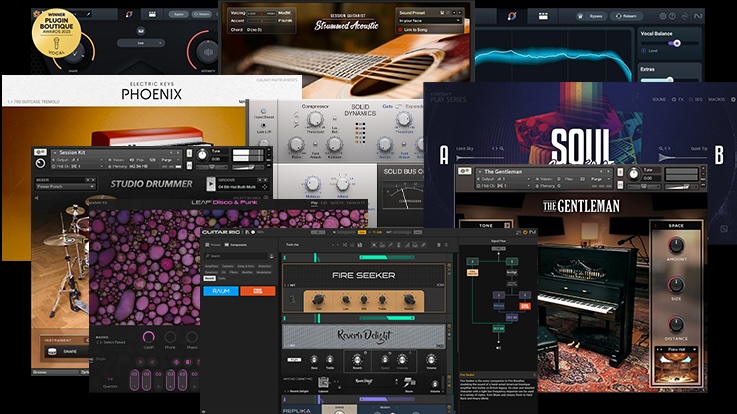Toggle the Link L/R button in Solid Dynamics
This screenshot has width=737, height=414.
point(263,126)
